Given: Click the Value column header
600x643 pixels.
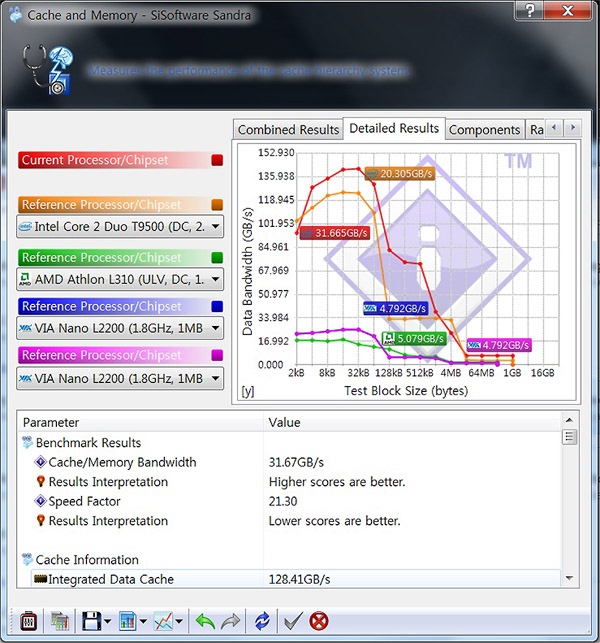Looking at the screenshot, I should 412,422.
